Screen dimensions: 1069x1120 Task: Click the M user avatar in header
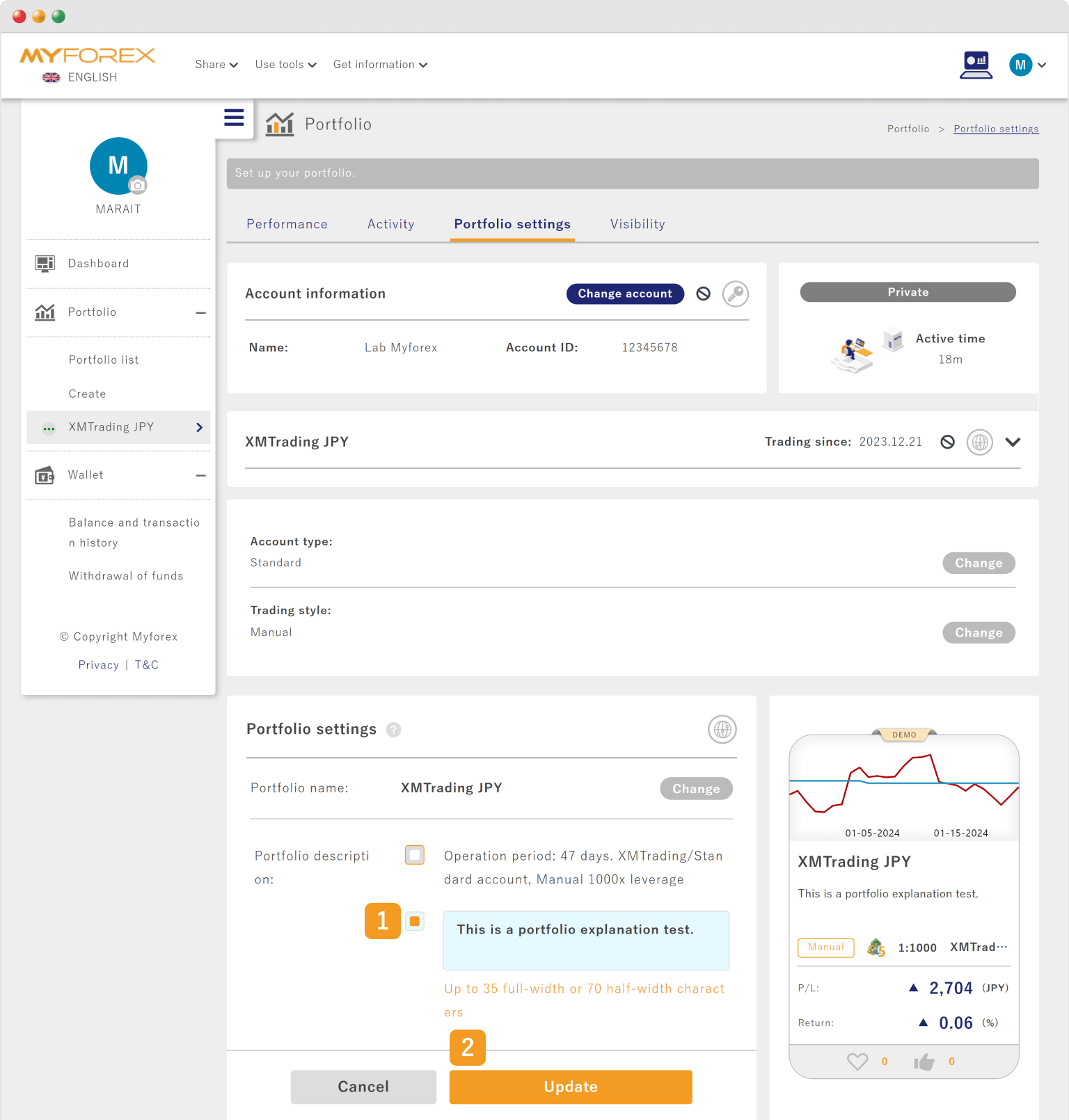(1020, 65)
